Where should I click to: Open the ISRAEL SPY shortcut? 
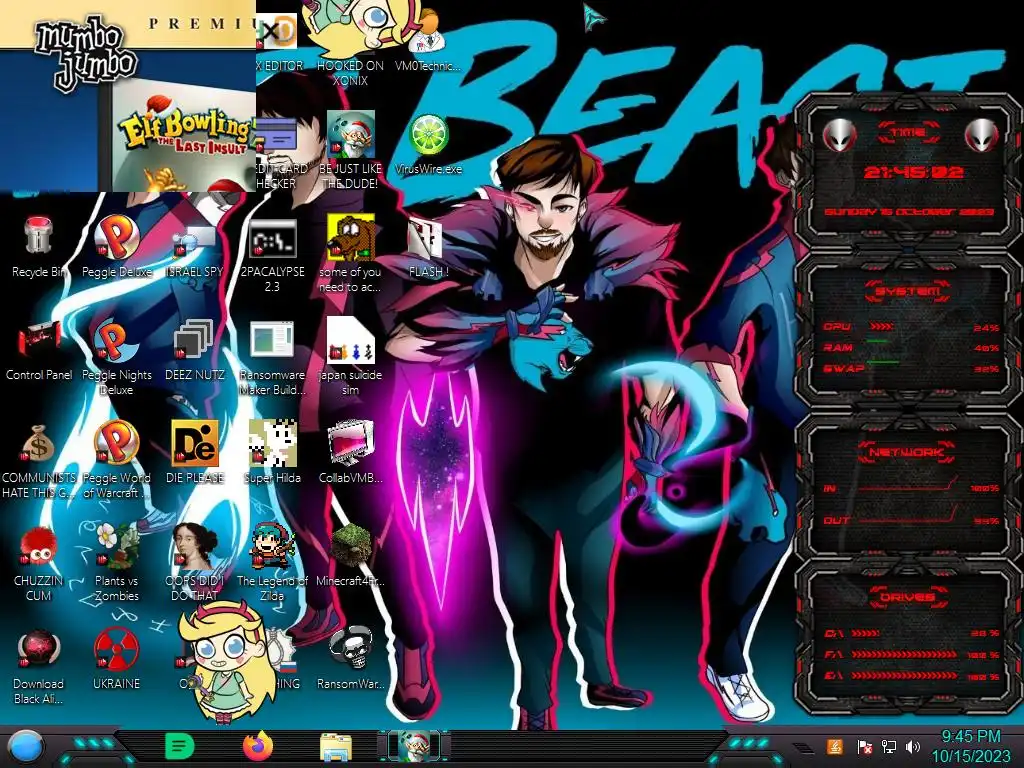[x=194, y=247]
